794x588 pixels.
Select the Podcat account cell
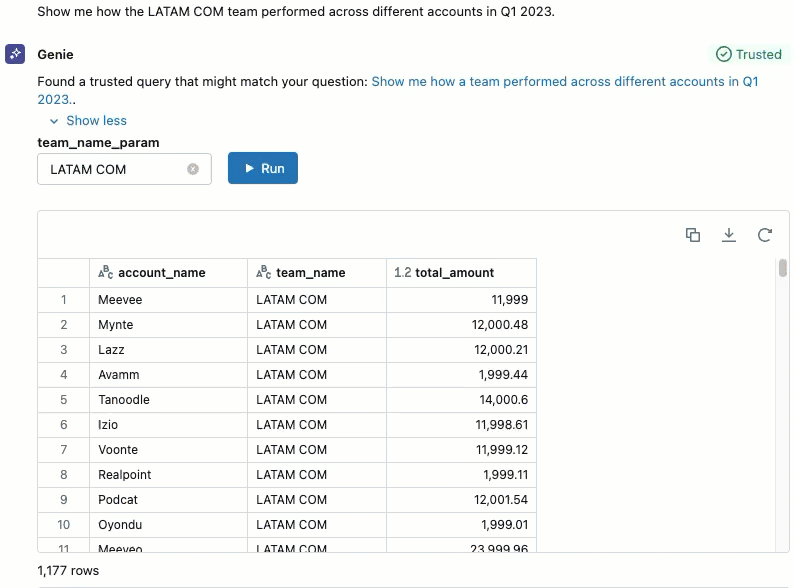(x=169, y=500)
